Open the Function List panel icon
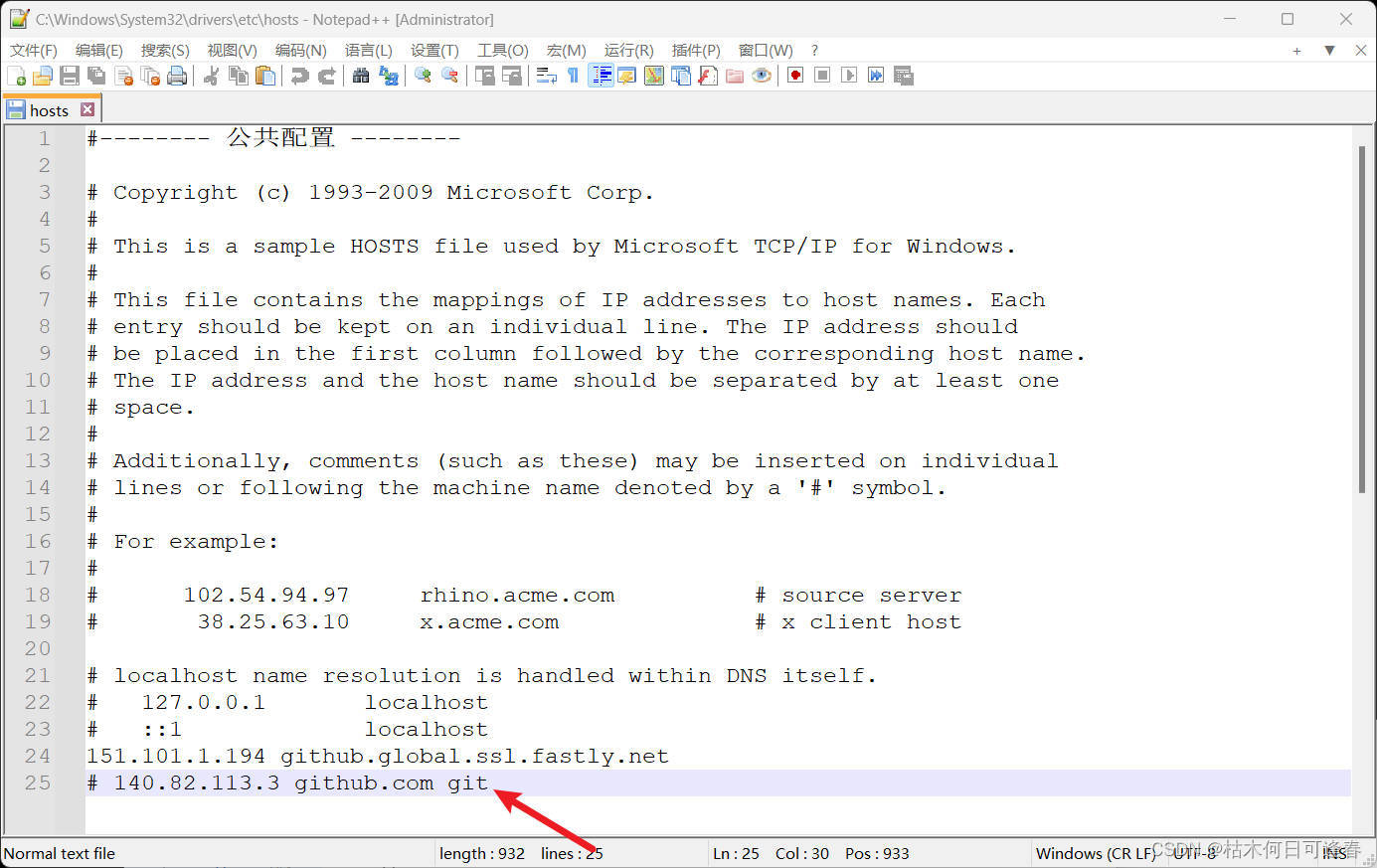The image size is (1377, 868). pyautogui.click(x=708, y=76)
